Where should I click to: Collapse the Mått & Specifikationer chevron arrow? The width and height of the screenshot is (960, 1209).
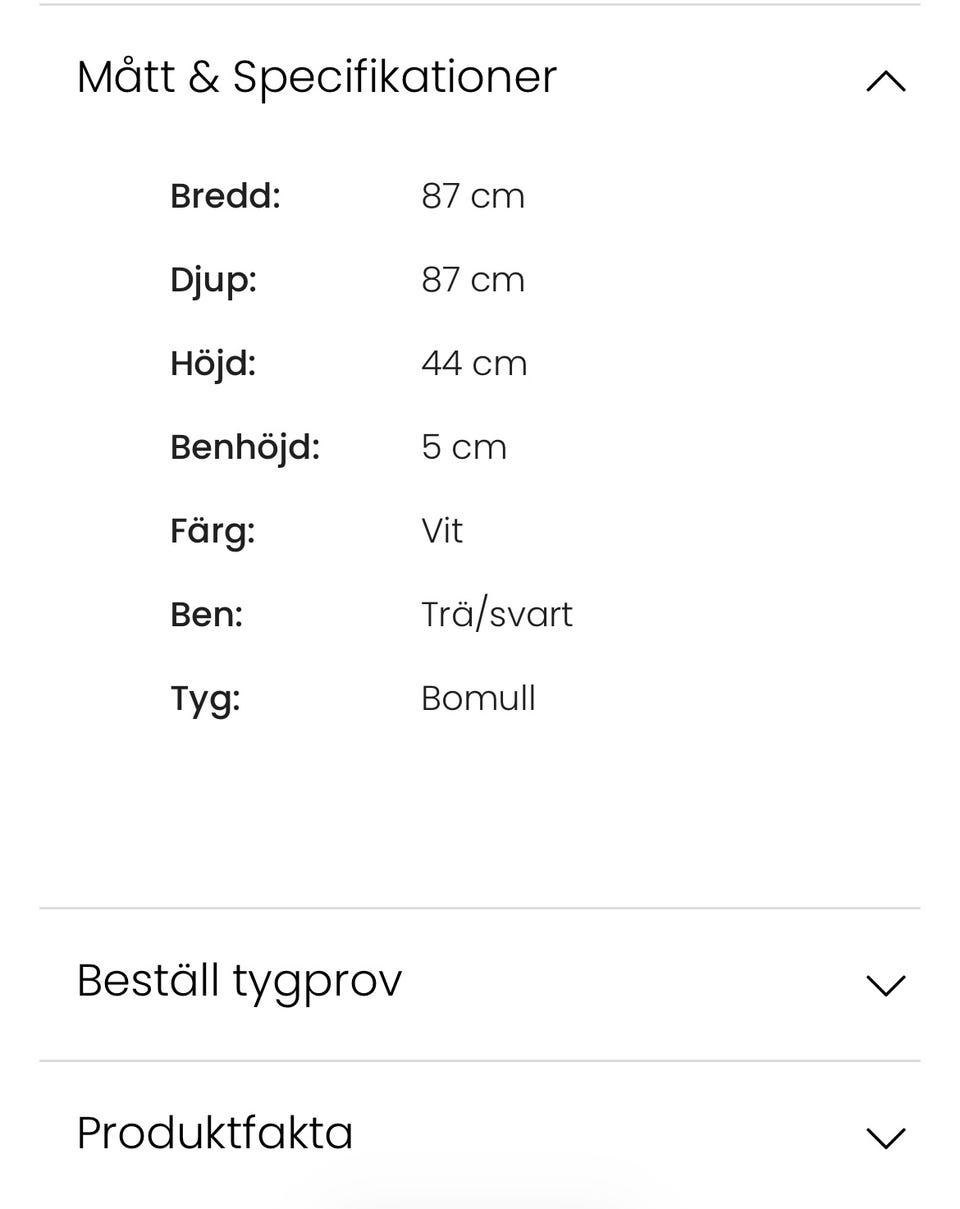(885, 81)
